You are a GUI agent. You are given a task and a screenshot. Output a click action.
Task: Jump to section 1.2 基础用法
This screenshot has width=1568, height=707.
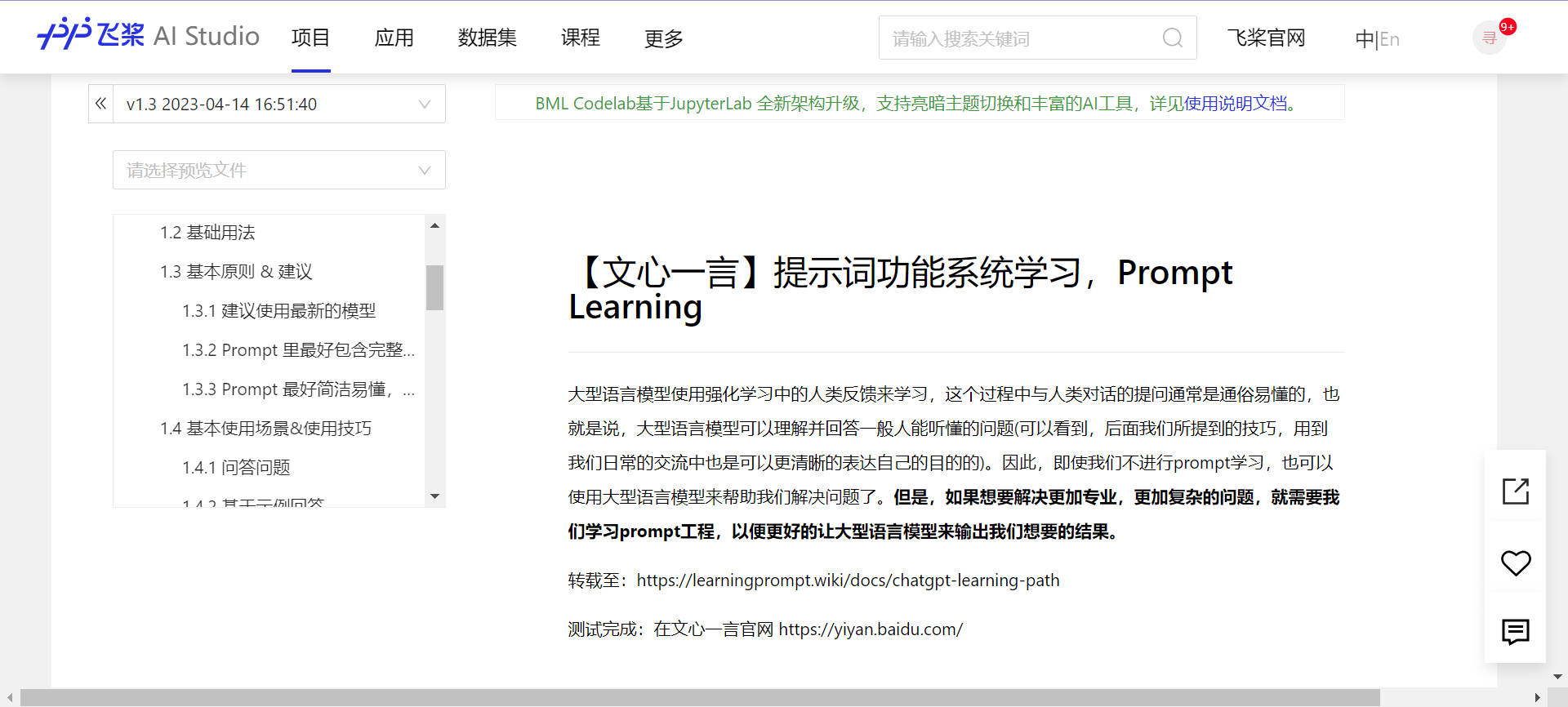(x=207, y=233)
